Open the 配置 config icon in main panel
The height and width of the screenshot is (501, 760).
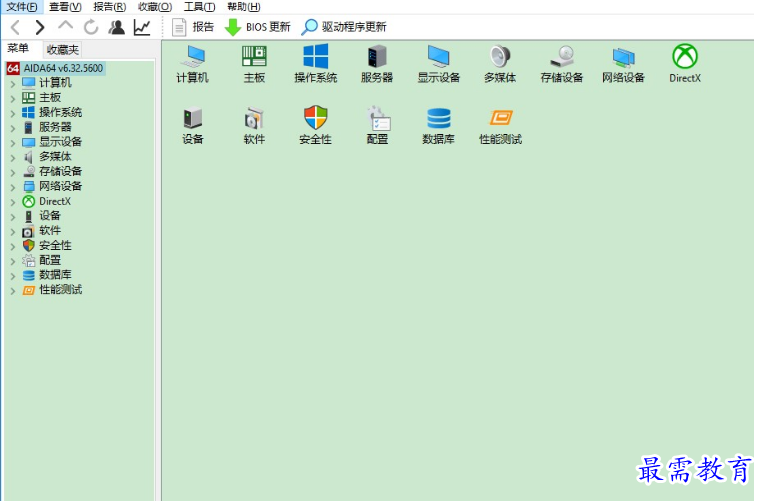[x=377, y=125]
